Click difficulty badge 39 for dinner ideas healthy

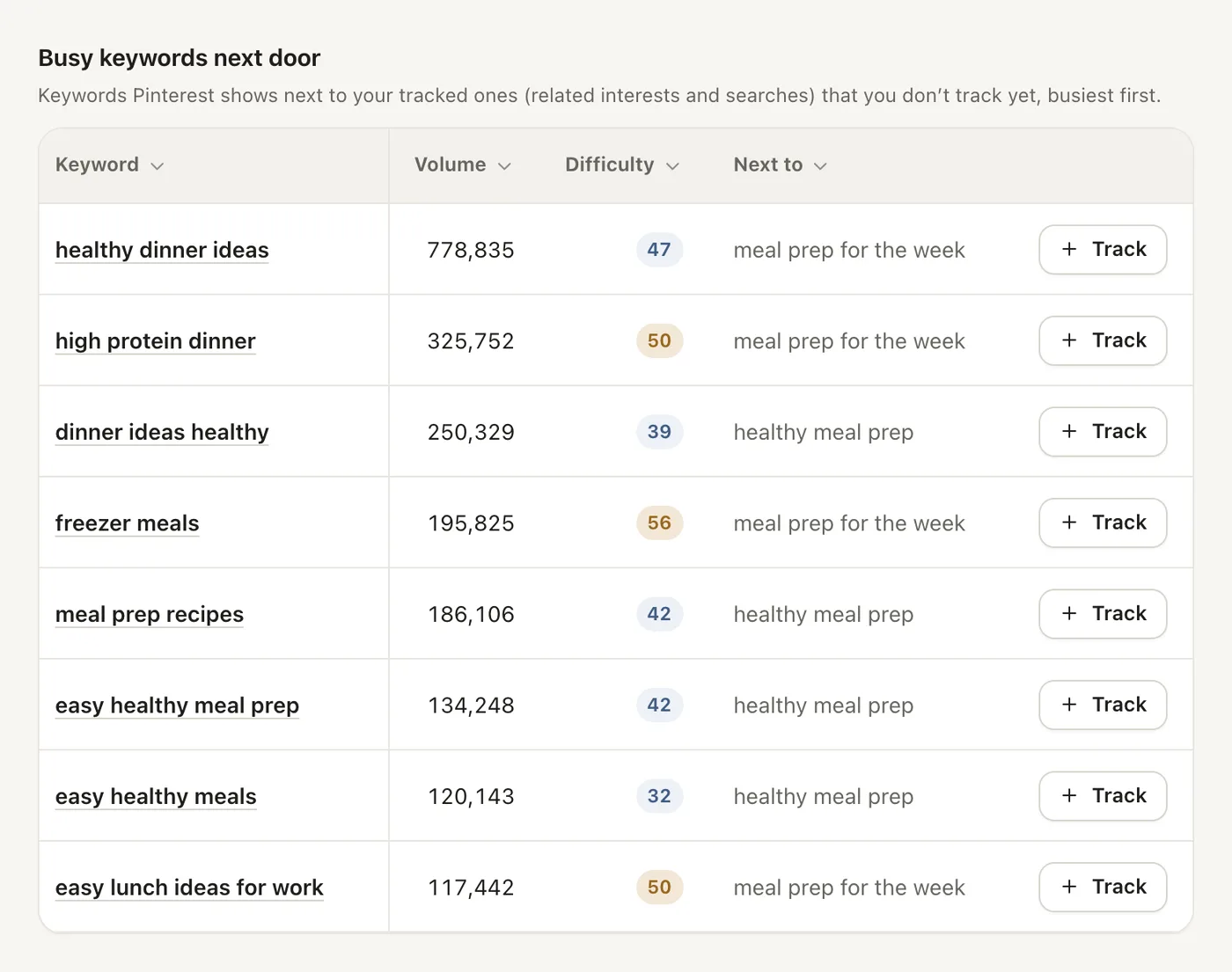tap(659, 432)
